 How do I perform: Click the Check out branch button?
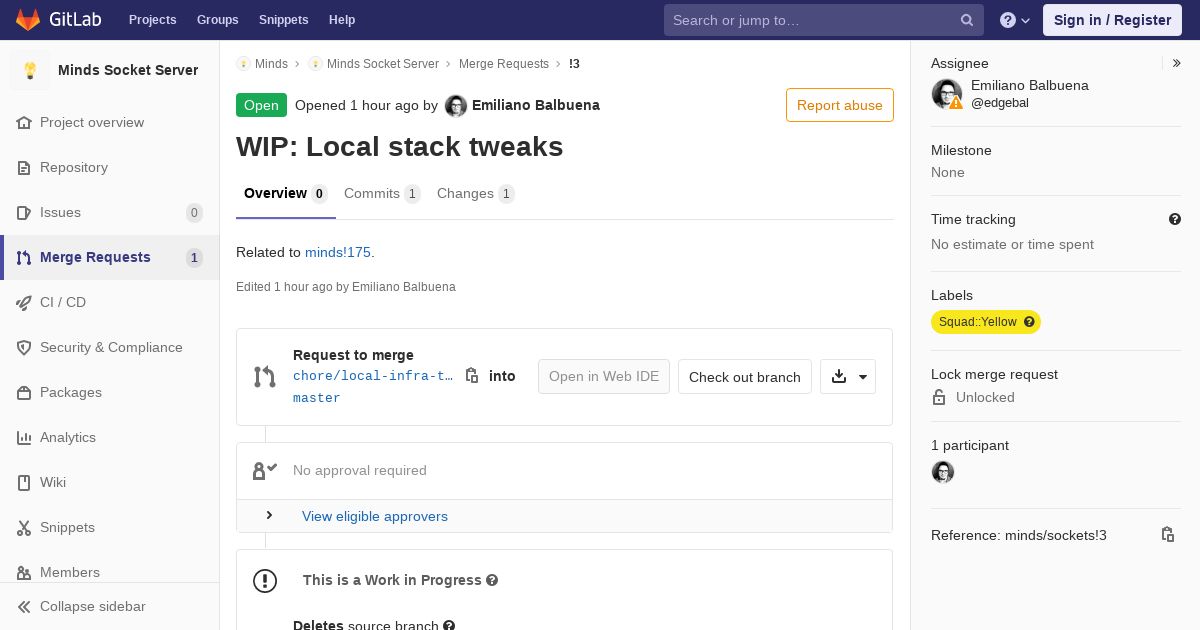744,377
